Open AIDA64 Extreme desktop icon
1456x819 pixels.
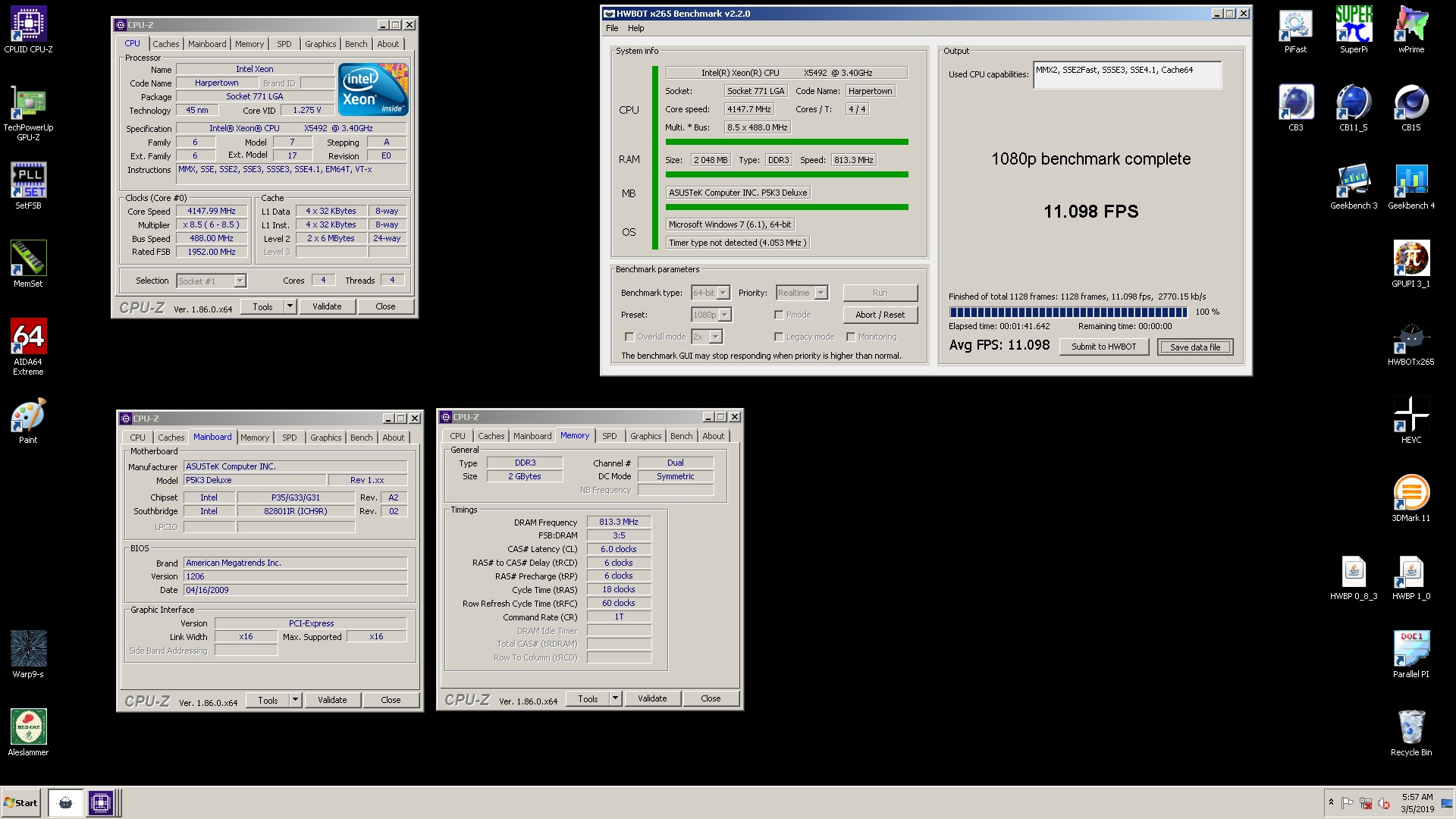click(x=28, y=347)
